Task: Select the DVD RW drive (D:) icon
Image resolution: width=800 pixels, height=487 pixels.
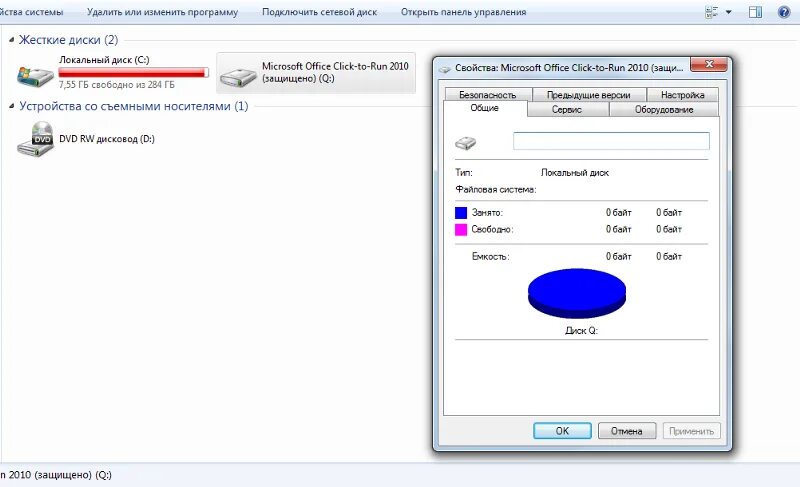Action: (35, 139)
